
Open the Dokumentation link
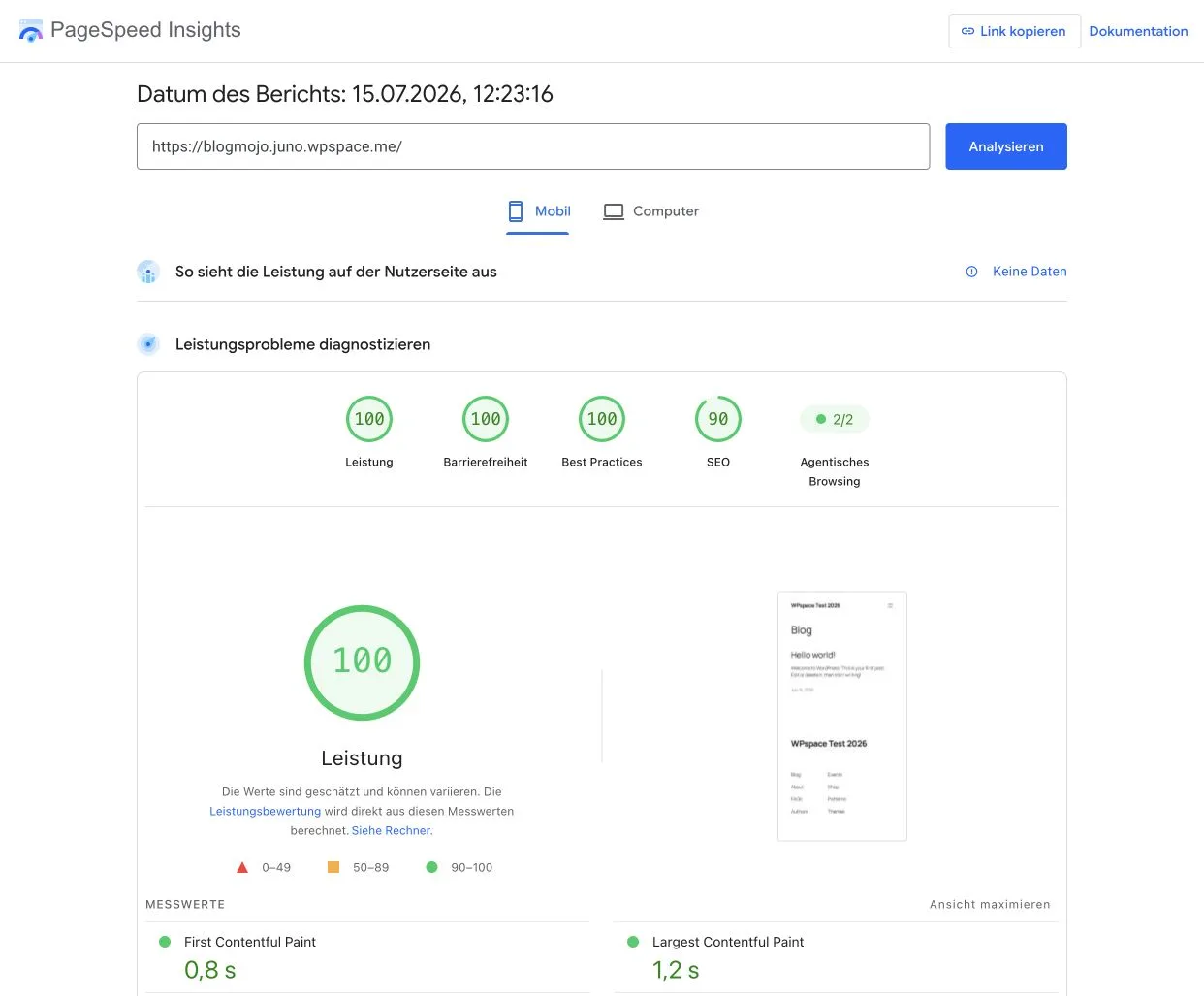[1138, 31]
